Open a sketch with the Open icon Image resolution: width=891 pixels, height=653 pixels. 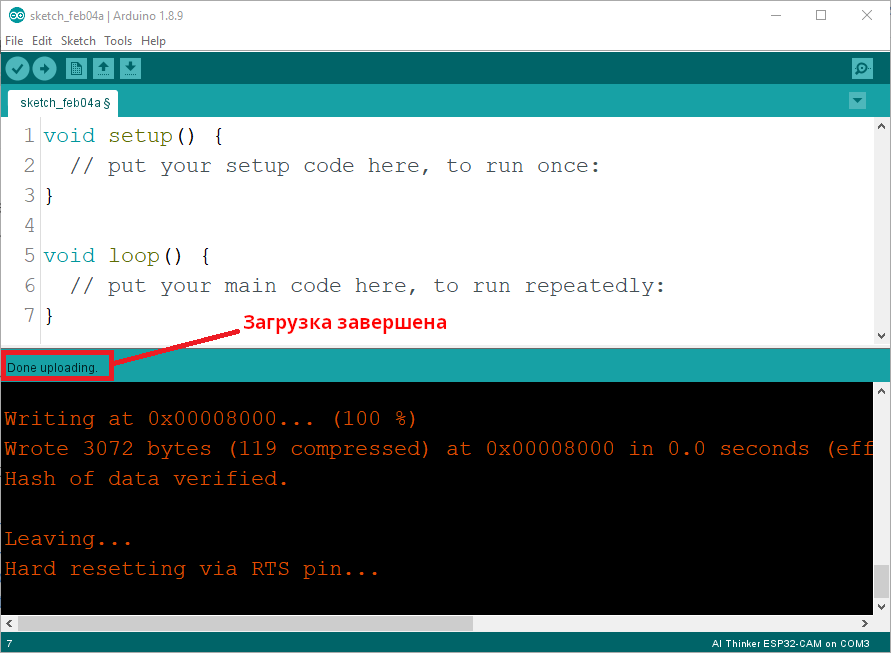coord(103,68)
